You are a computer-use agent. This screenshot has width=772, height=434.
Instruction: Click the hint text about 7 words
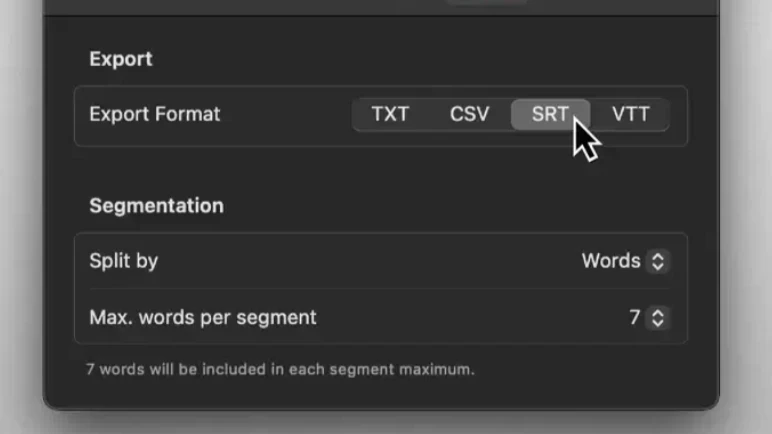tap(280, 369)
